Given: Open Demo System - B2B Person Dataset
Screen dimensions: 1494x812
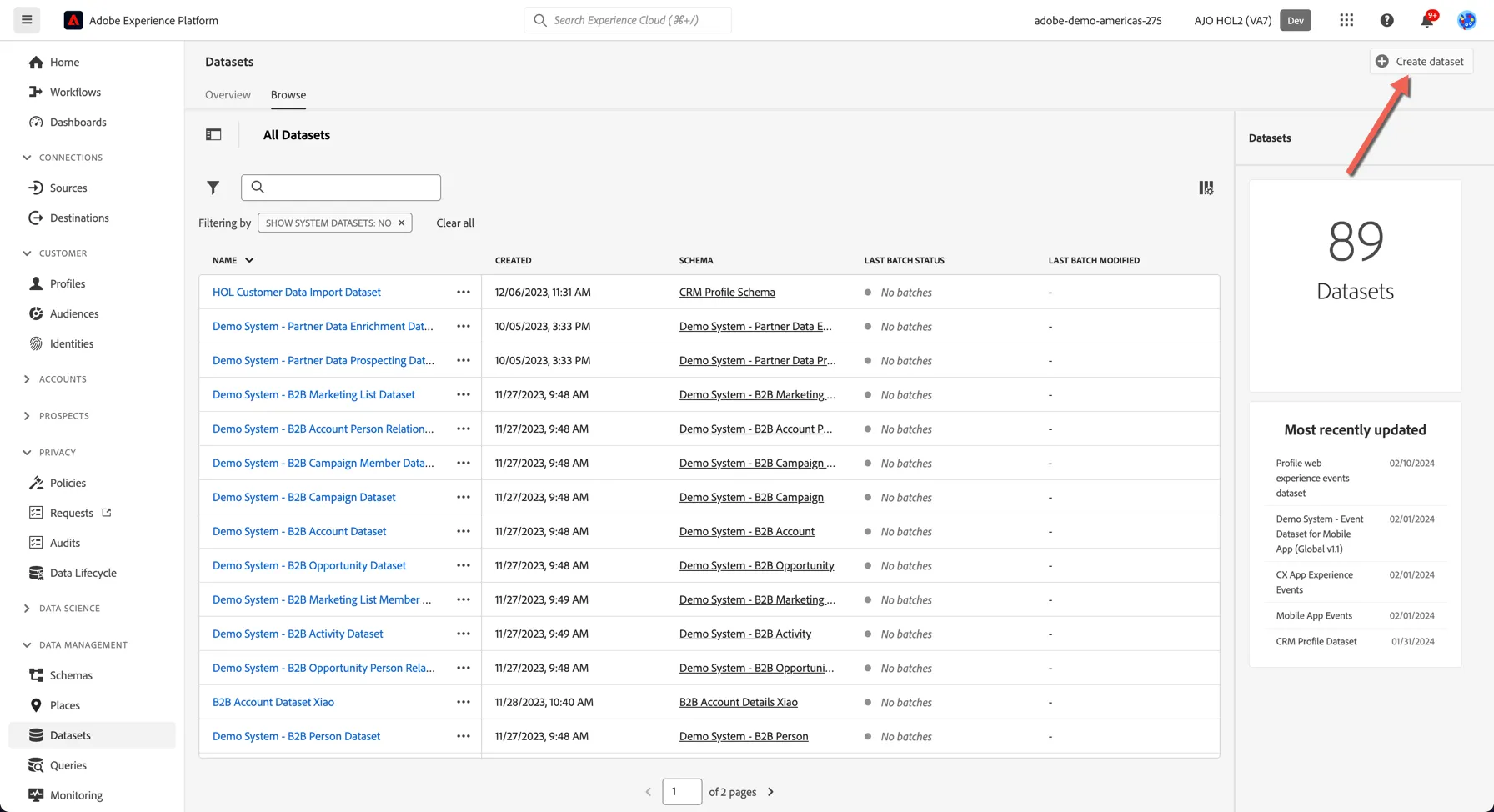Looking at the screenshot, I should pyautogui.click(x=296, y=736).
